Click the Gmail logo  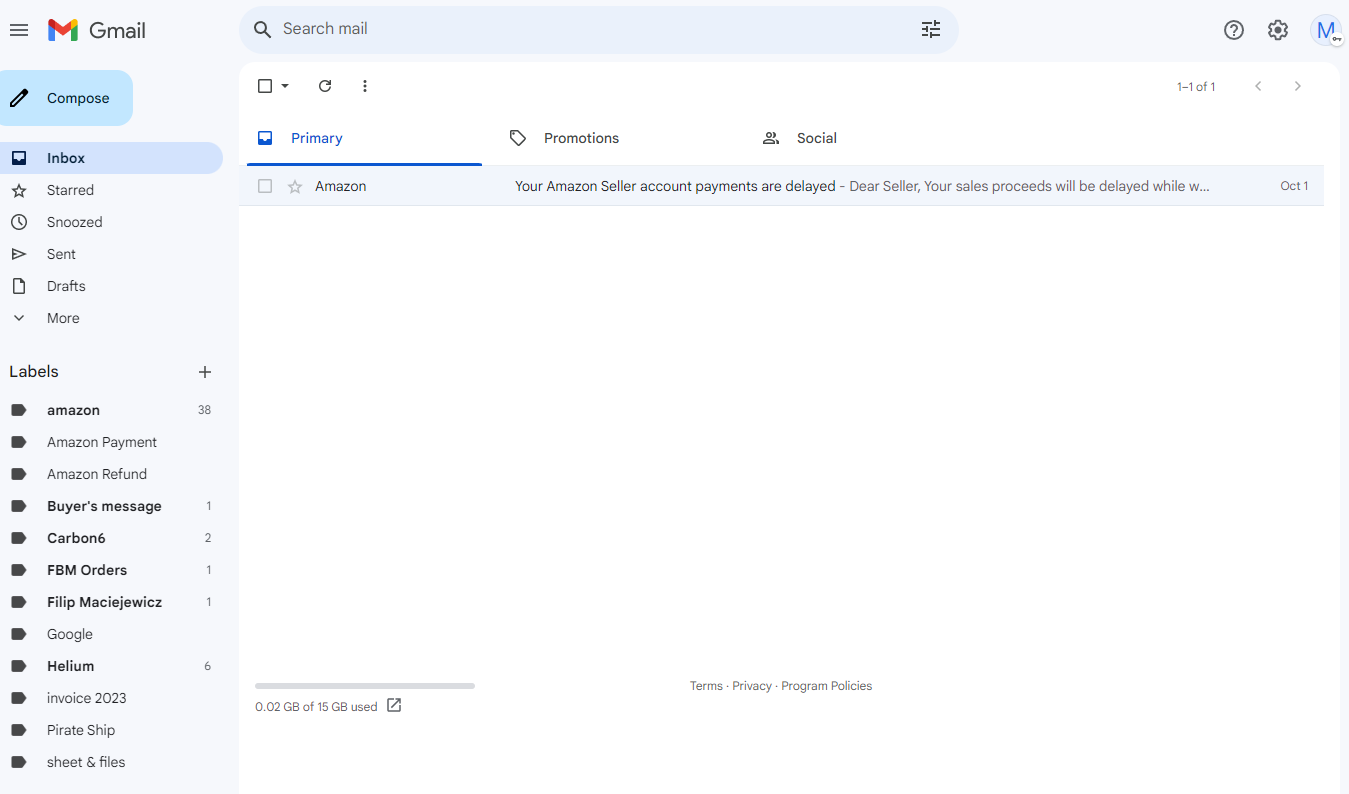click(x=97, y=30)
